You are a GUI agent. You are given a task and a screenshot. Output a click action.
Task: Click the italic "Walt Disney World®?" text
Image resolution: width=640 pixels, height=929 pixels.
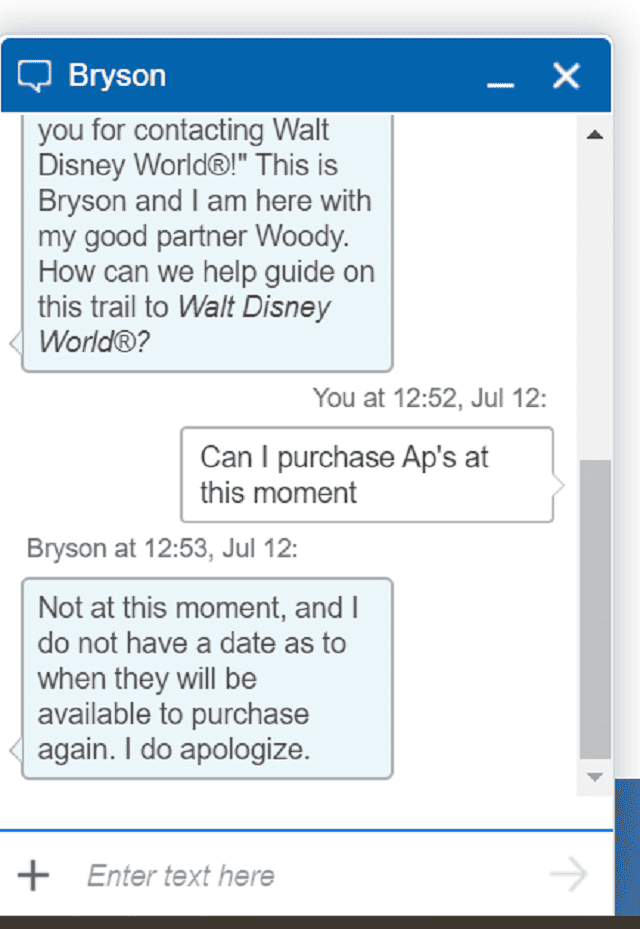point(184,325)
